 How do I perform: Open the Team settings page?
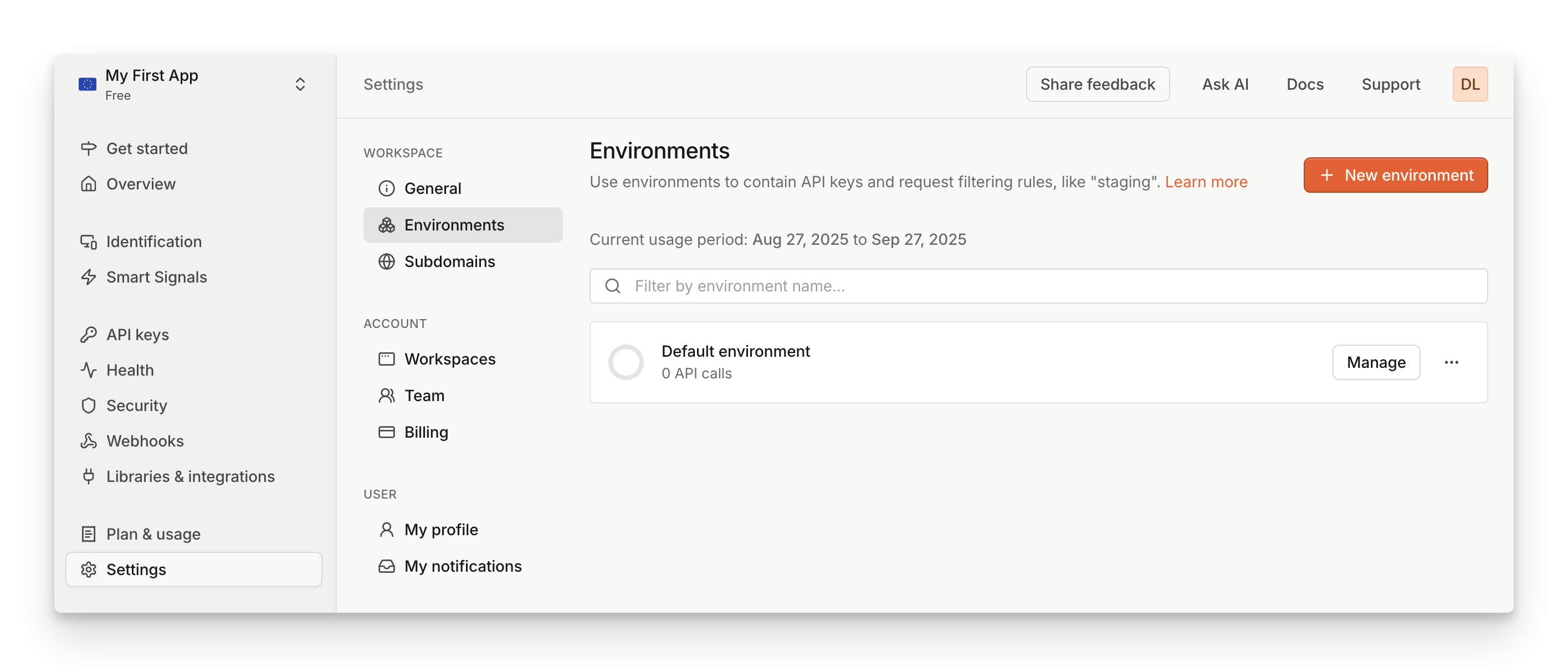tap(424, 396)
